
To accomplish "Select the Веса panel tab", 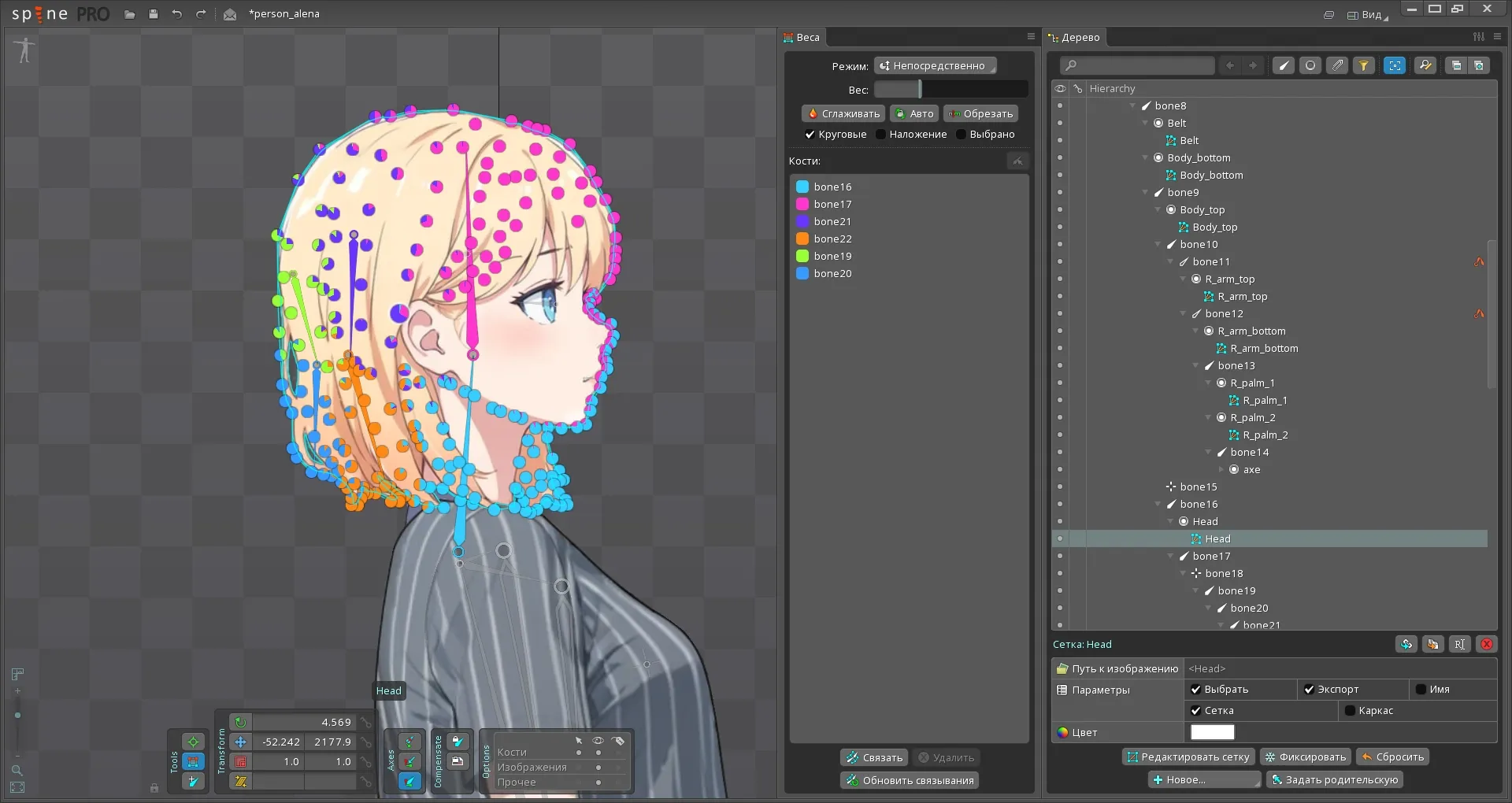I will (802, 37).
